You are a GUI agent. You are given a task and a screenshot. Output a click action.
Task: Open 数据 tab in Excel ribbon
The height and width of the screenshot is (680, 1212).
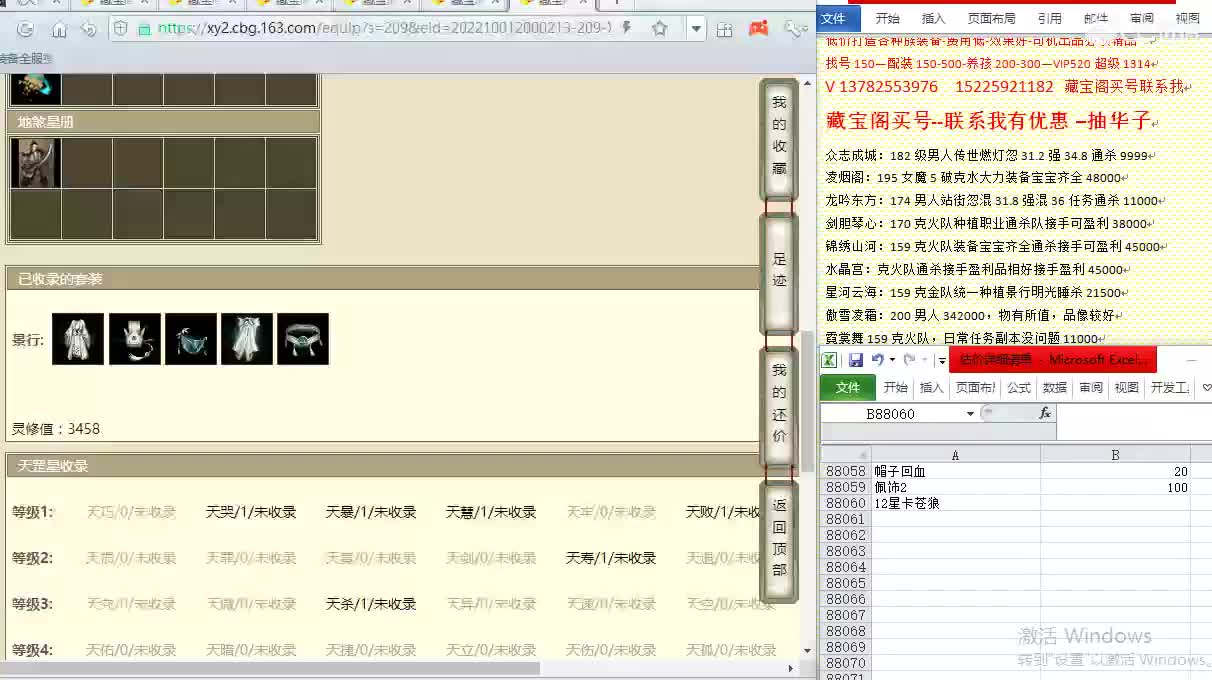[x=1055, y=388]
